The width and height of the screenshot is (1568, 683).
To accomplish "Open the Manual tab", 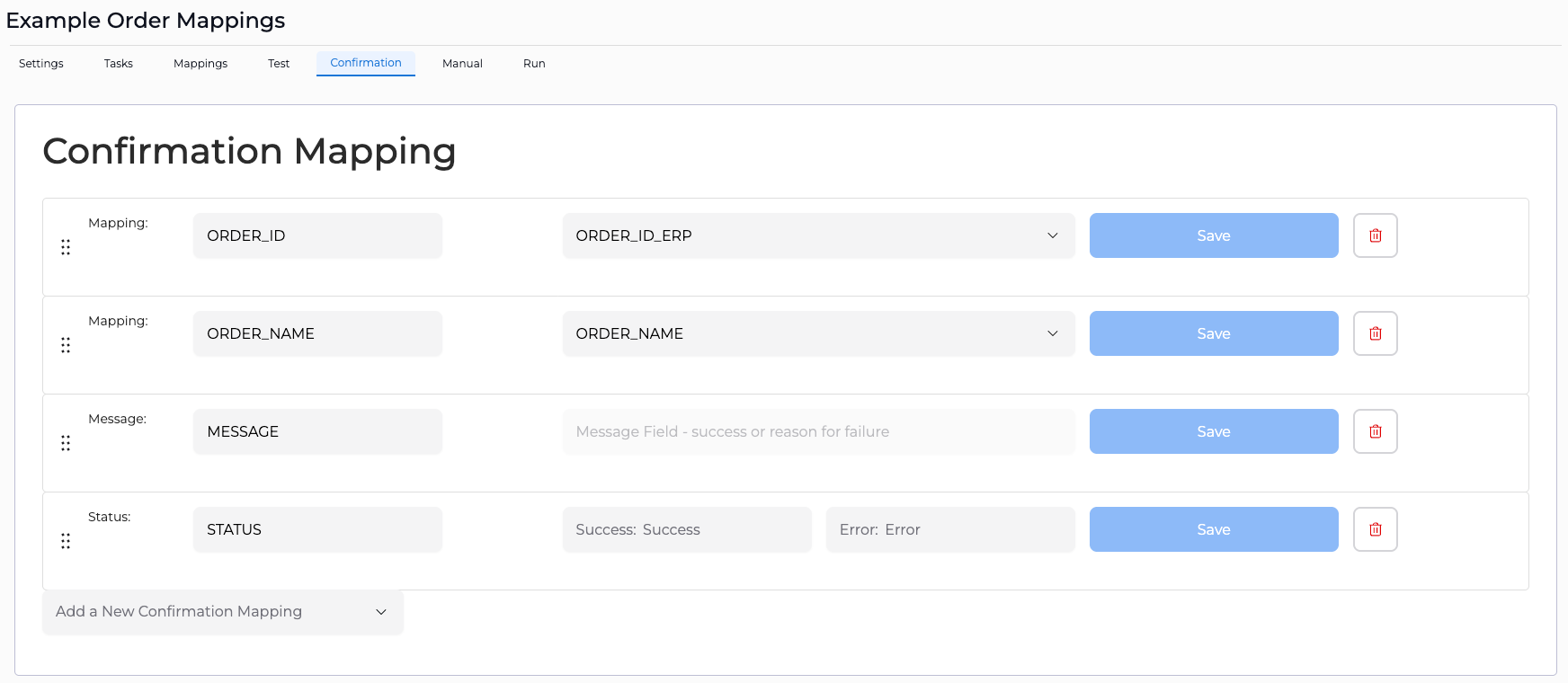I will [462, 64].
